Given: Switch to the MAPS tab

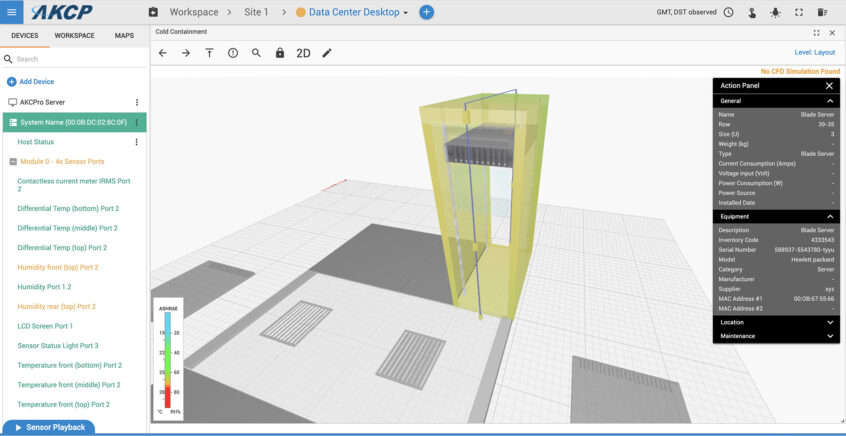Looking at the screenshot, I should (x=124, y=36).
